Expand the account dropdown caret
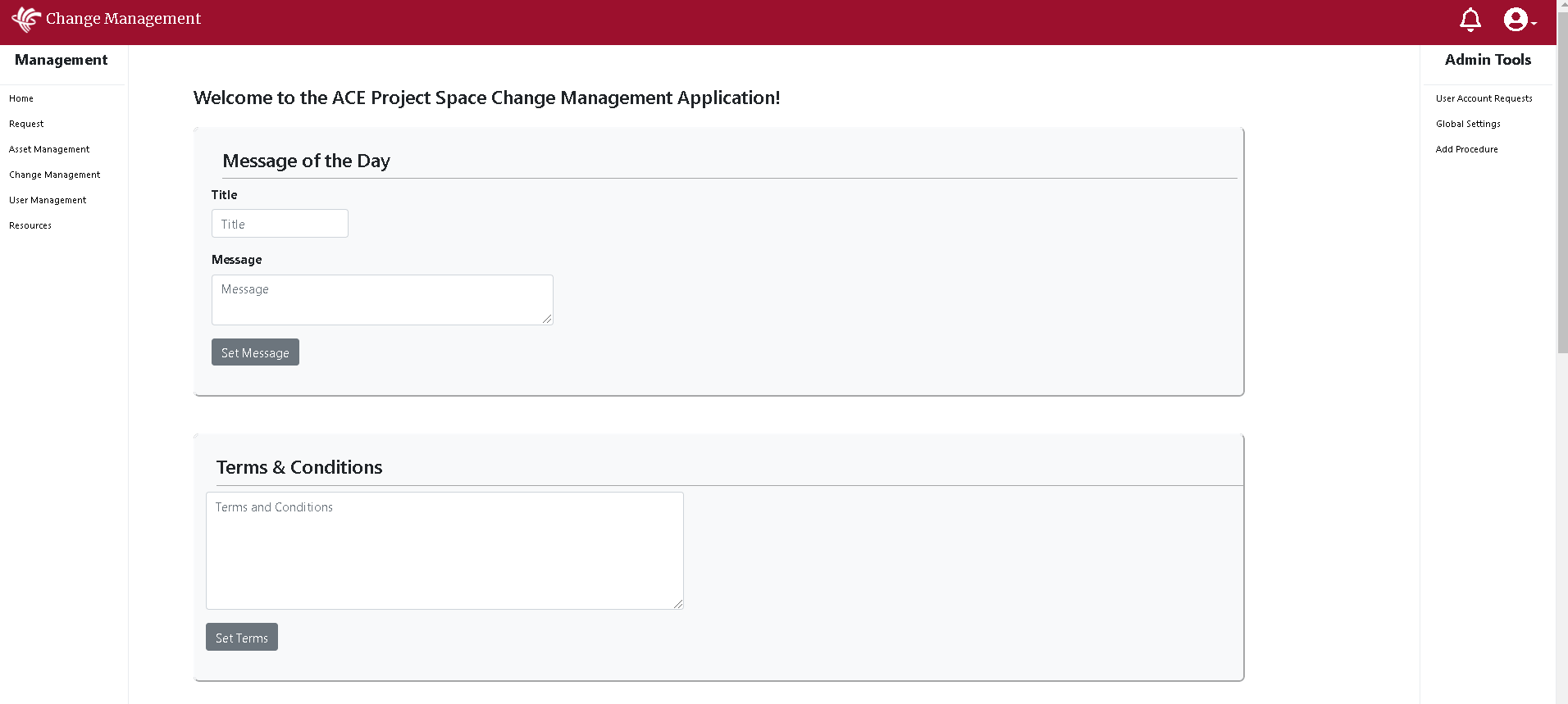The image size is (1568, 704). point(1534,24)
